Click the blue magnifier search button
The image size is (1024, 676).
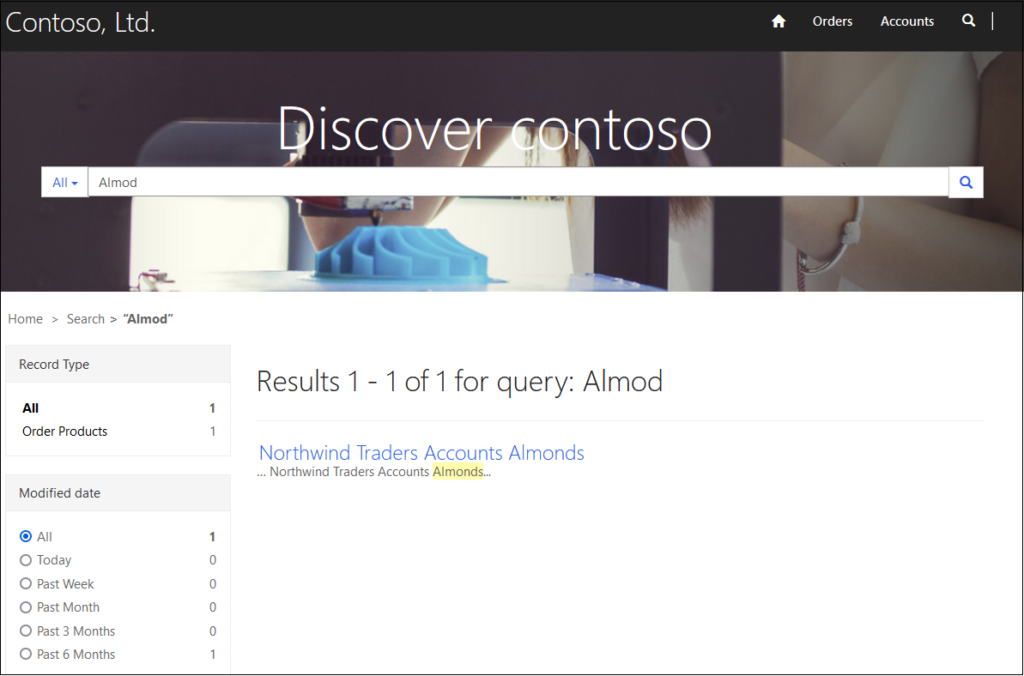coord(964,182)
